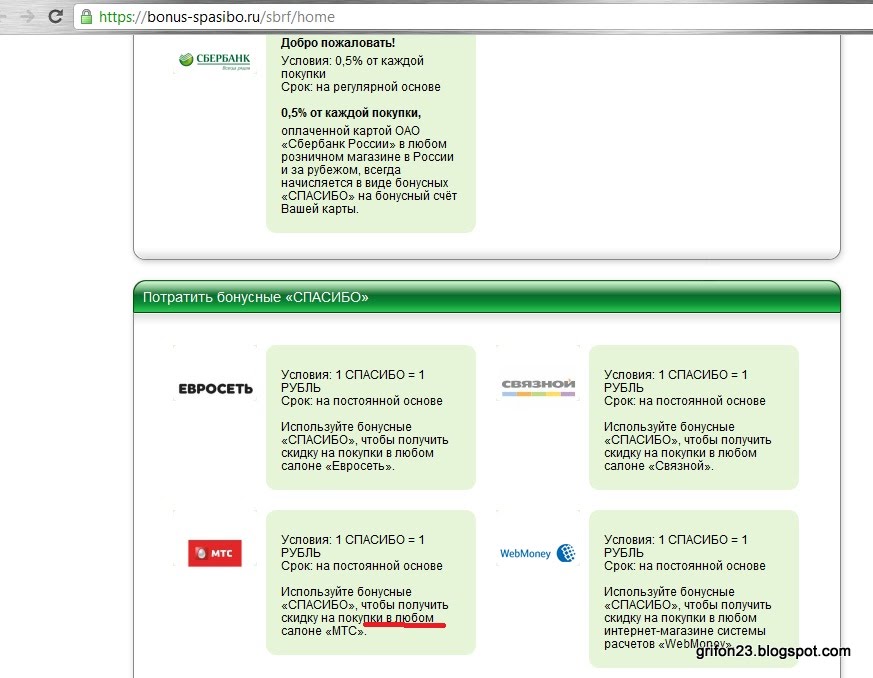Click the red МТС logo
873x678 pixels.
coord(215,553)
